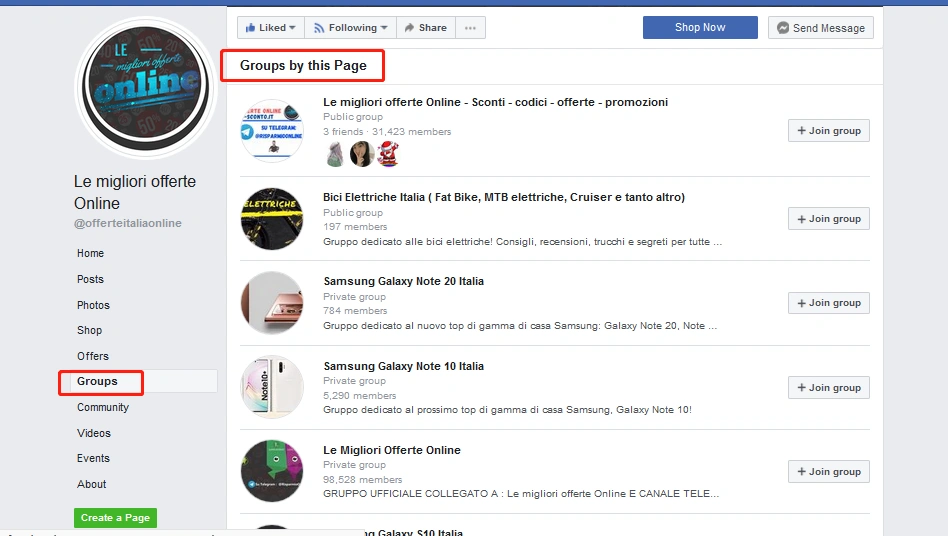This screenshot has height=536, width=948.
Task: Click the first friend avatar in members row
Action: pyautogui.click(x=336, y=153)
